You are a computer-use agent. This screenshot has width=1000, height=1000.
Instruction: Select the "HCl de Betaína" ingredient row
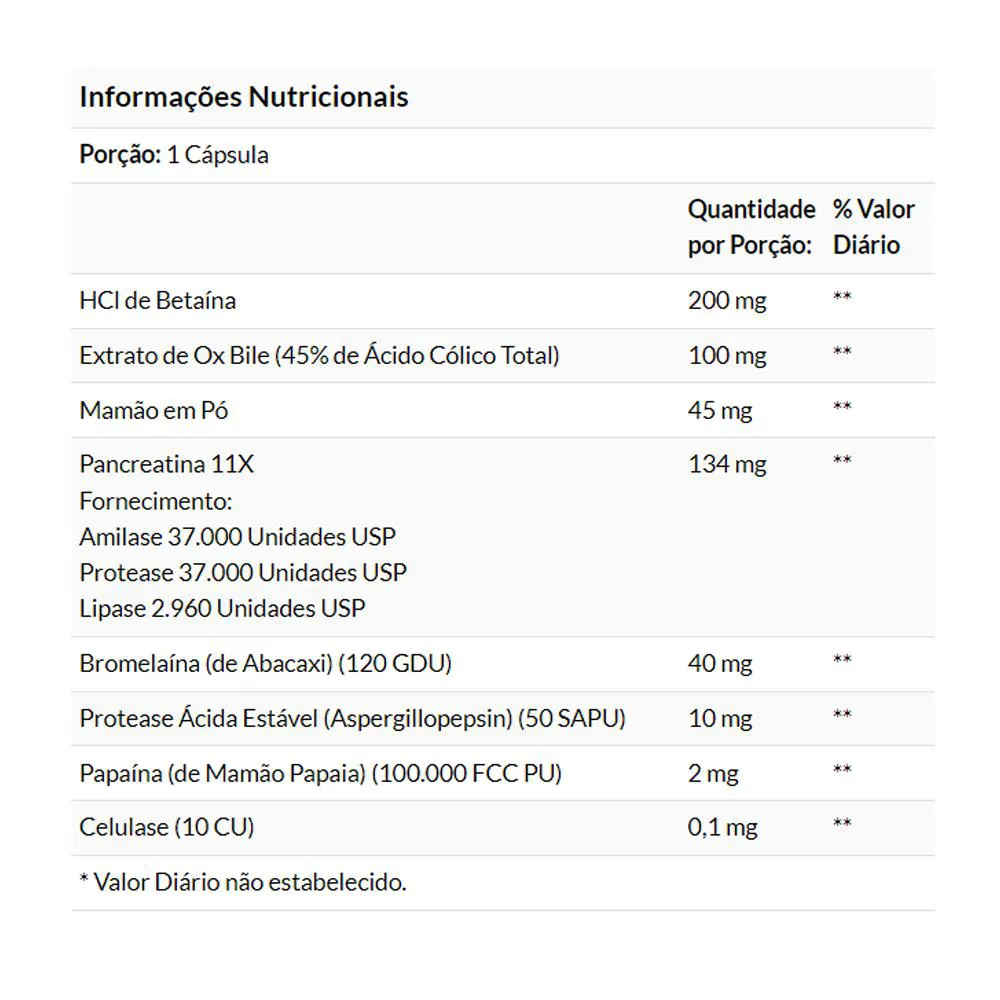(158, 300)
